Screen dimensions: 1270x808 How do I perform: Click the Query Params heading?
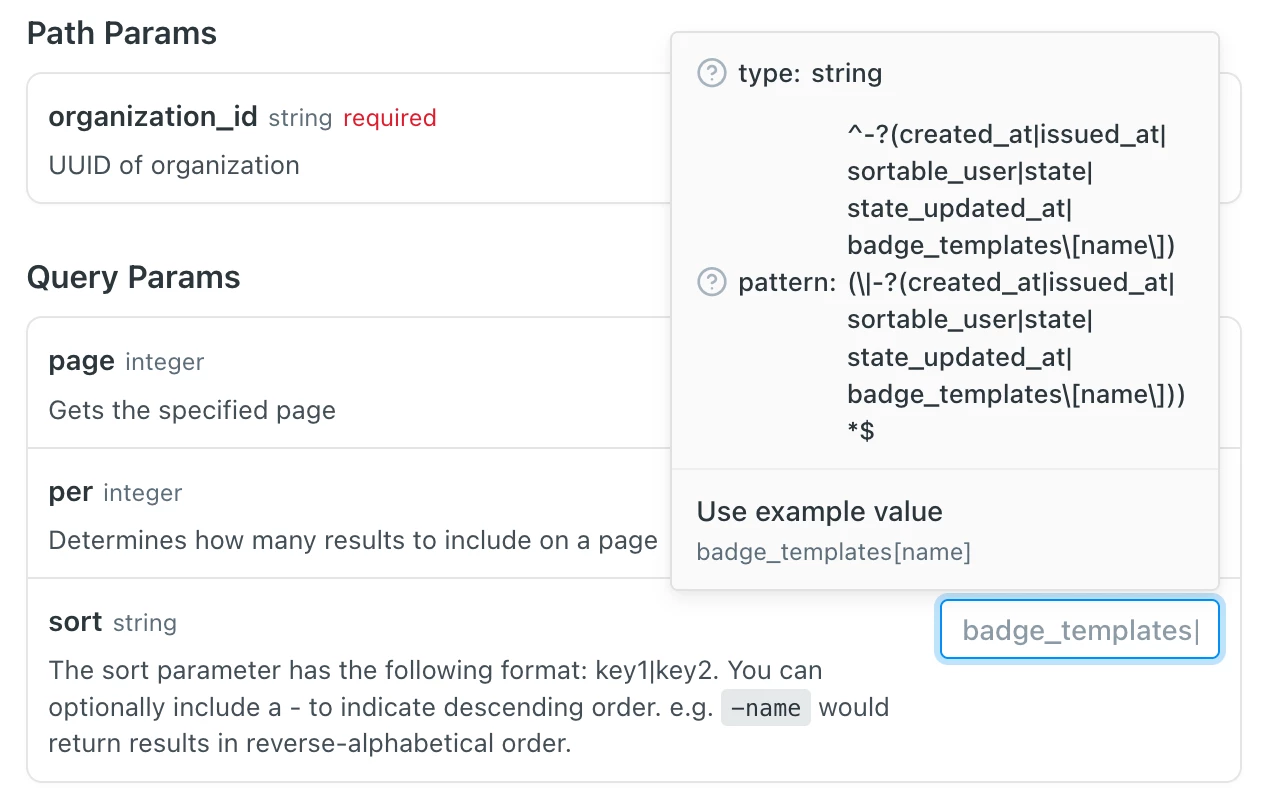[x=133, y=277]
